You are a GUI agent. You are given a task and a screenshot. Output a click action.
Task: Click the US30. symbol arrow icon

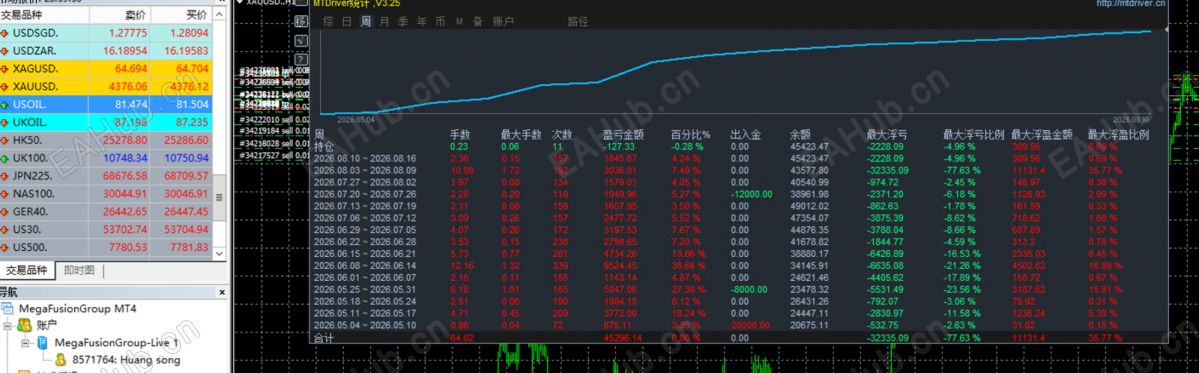[x=5, y=229]
